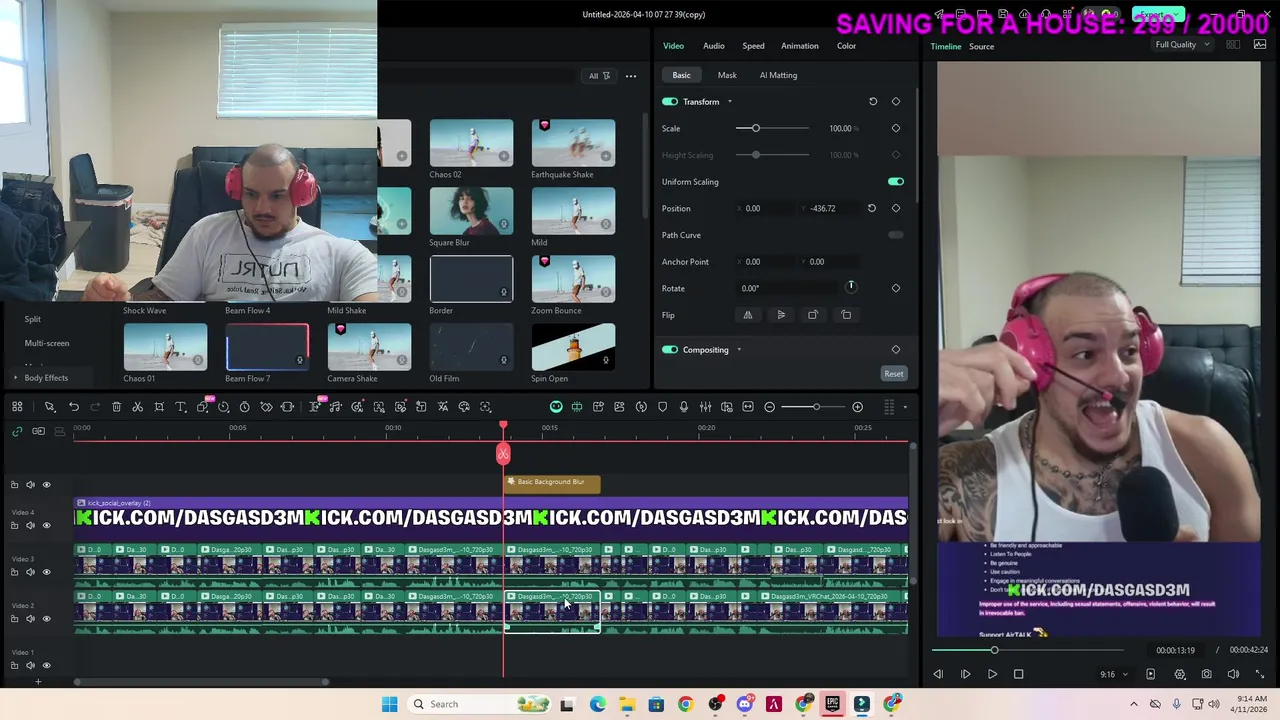Select the Split scissors tool

138,407
